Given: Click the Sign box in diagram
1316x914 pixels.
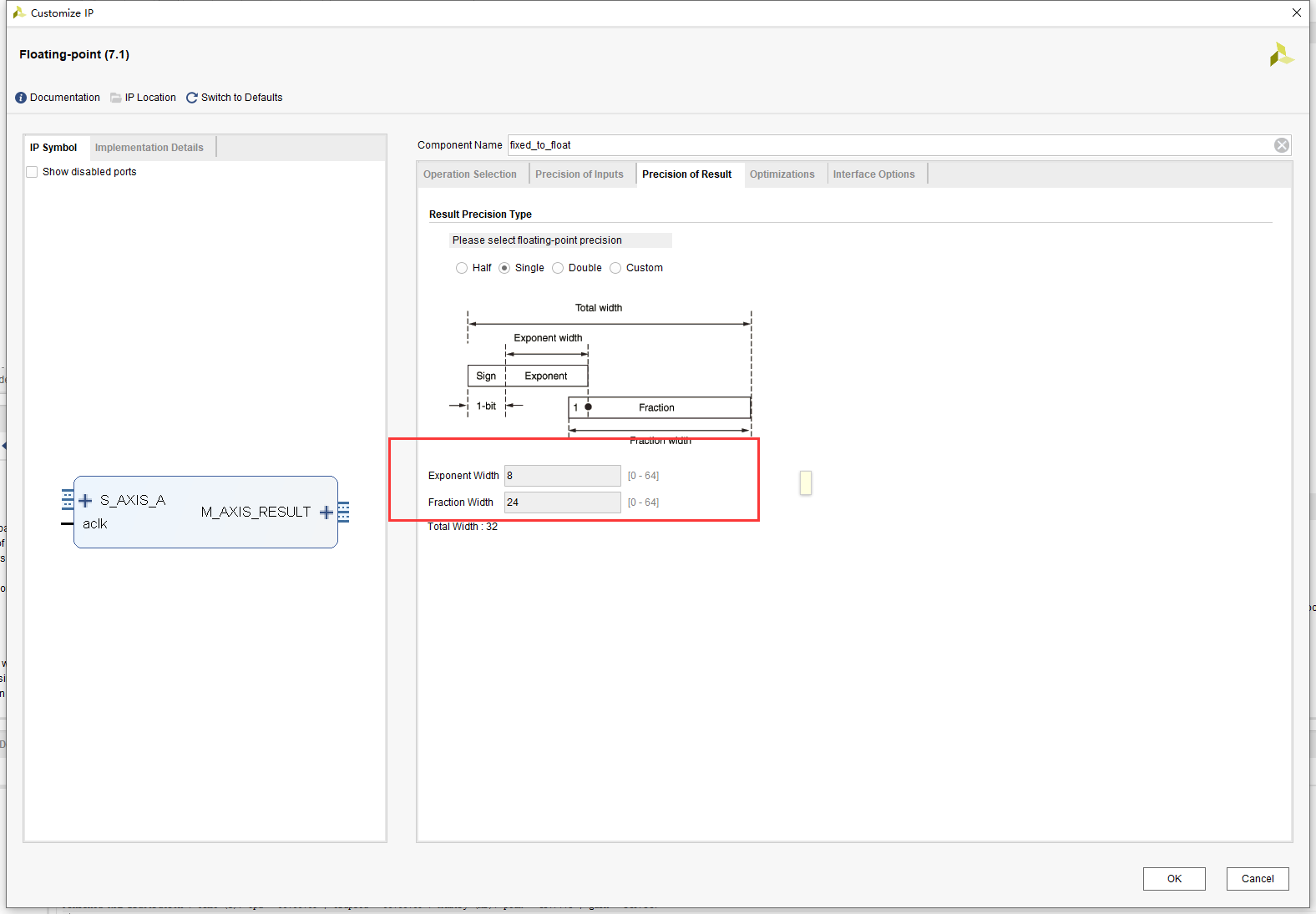Looking at the screenshot, I should click(487, 376).
